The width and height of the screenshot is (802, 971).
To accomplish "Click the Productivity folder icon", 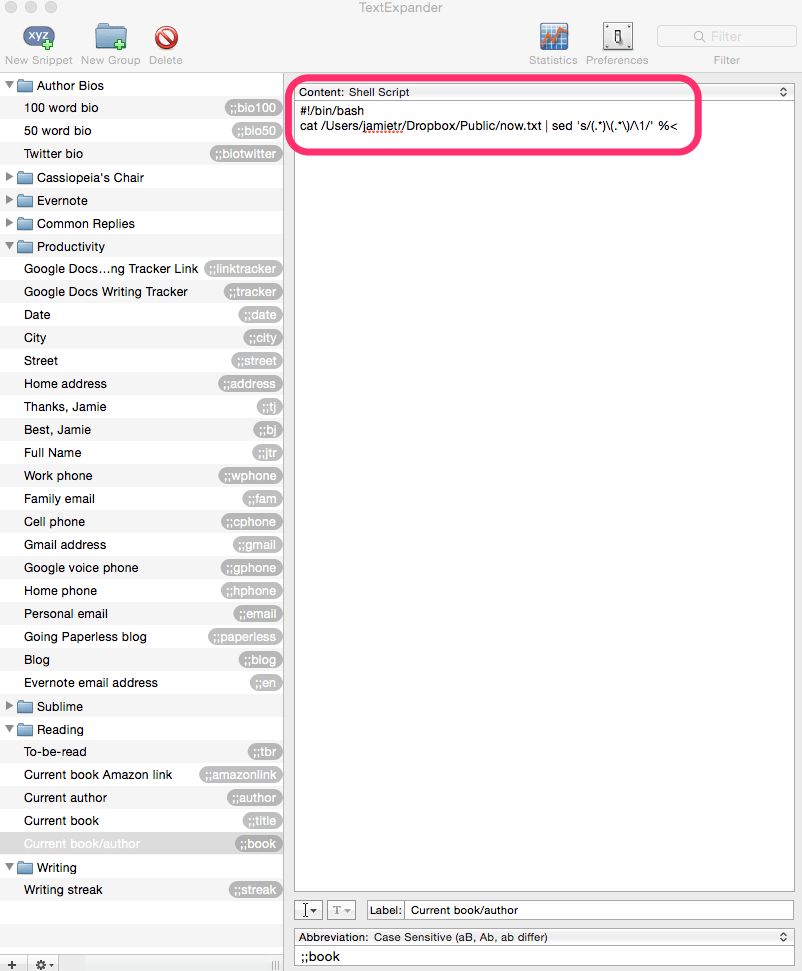I will point(25,246).
